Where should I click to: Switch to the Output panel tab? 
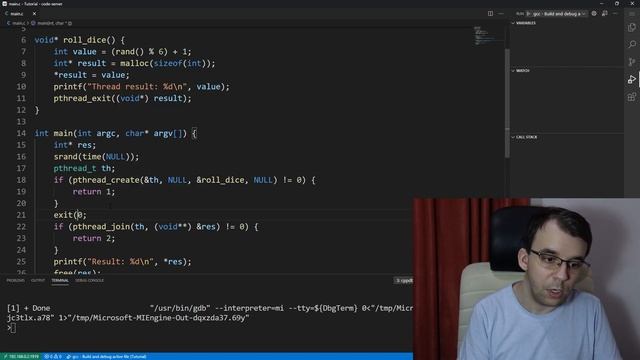pos(38,280)
